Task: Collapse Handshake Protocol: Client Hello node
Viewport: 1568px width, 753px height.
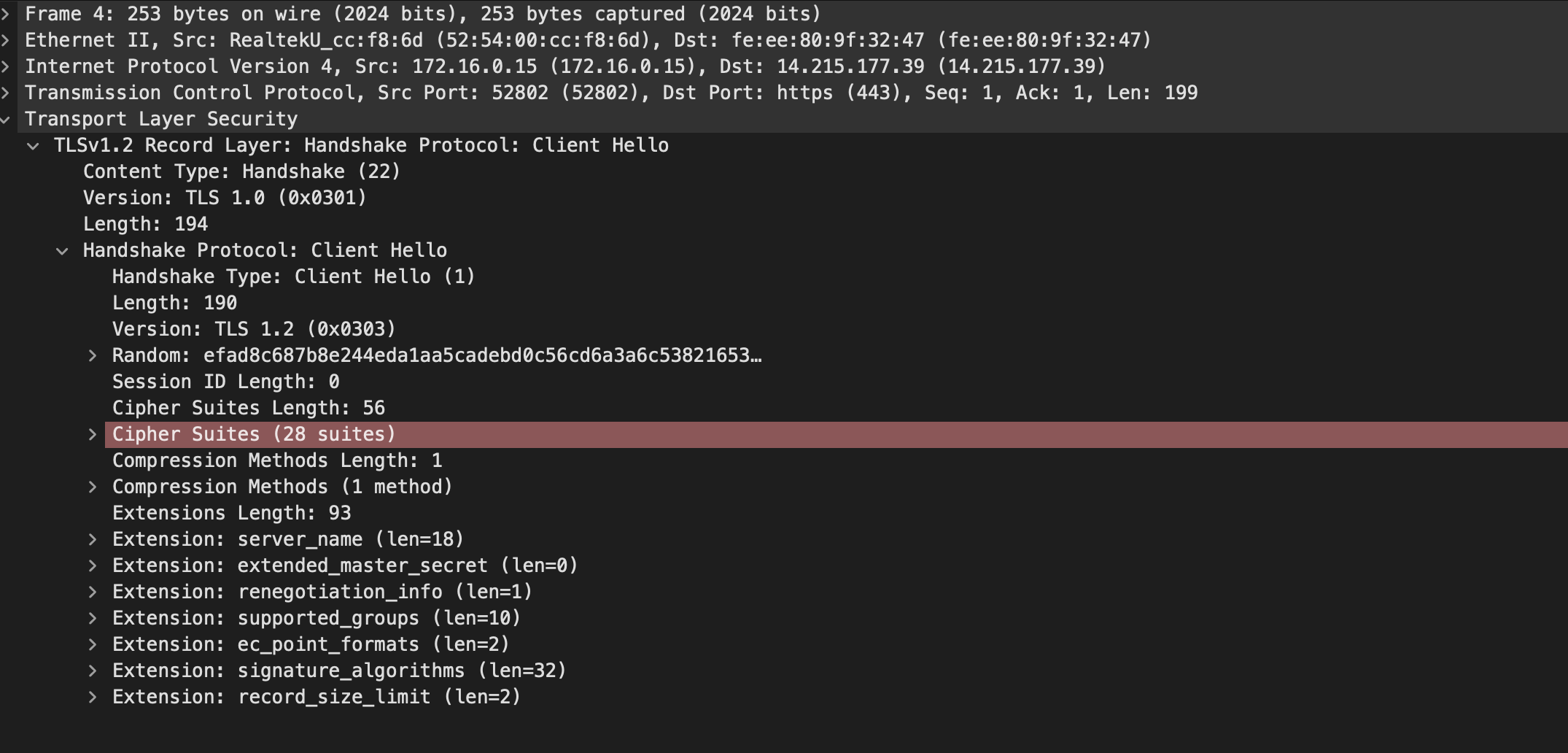Action: pyautogui.click(x=63, y=251)
